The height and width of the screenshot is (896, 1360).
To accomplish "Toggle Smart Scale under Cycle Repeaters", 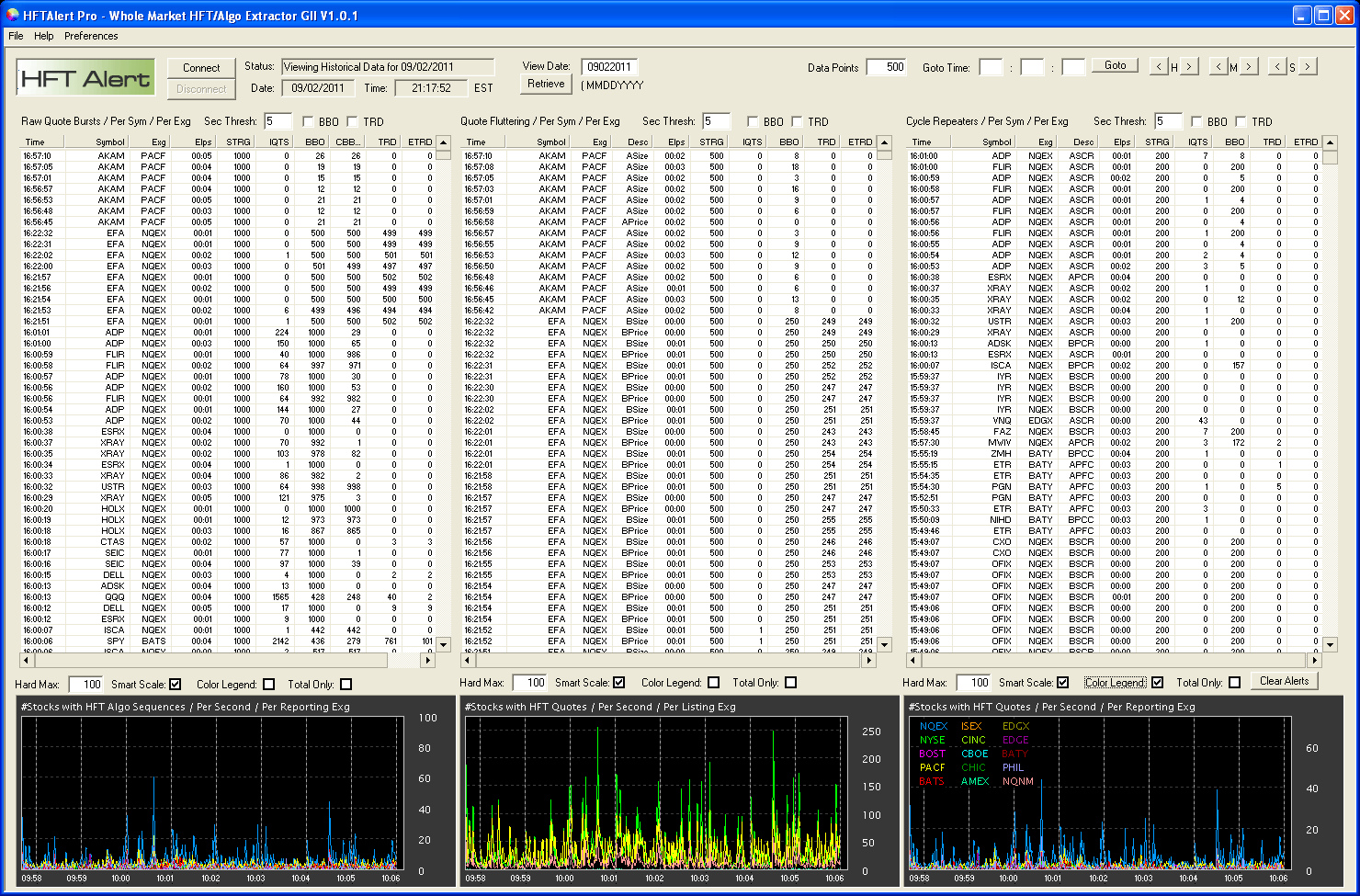I will click(x=1063, y=682).
